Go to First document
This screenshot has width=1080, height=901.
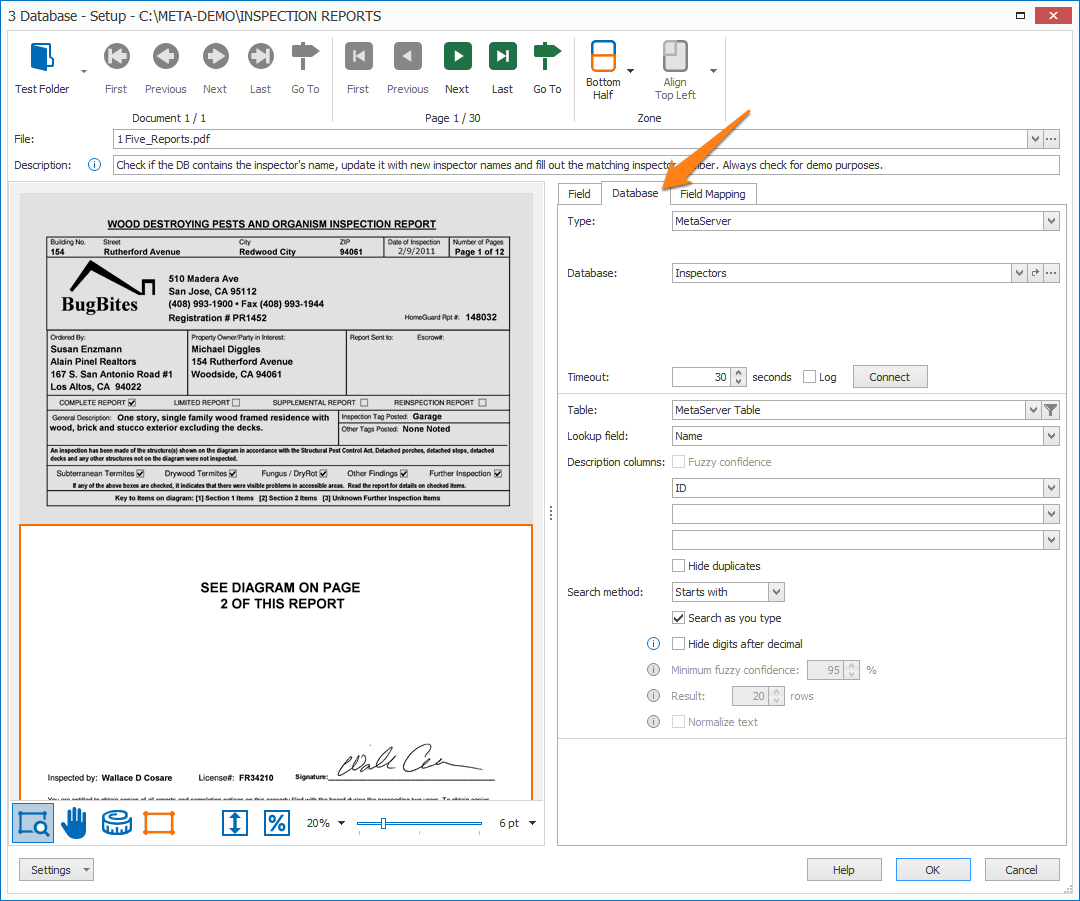[x=116, y=56]
